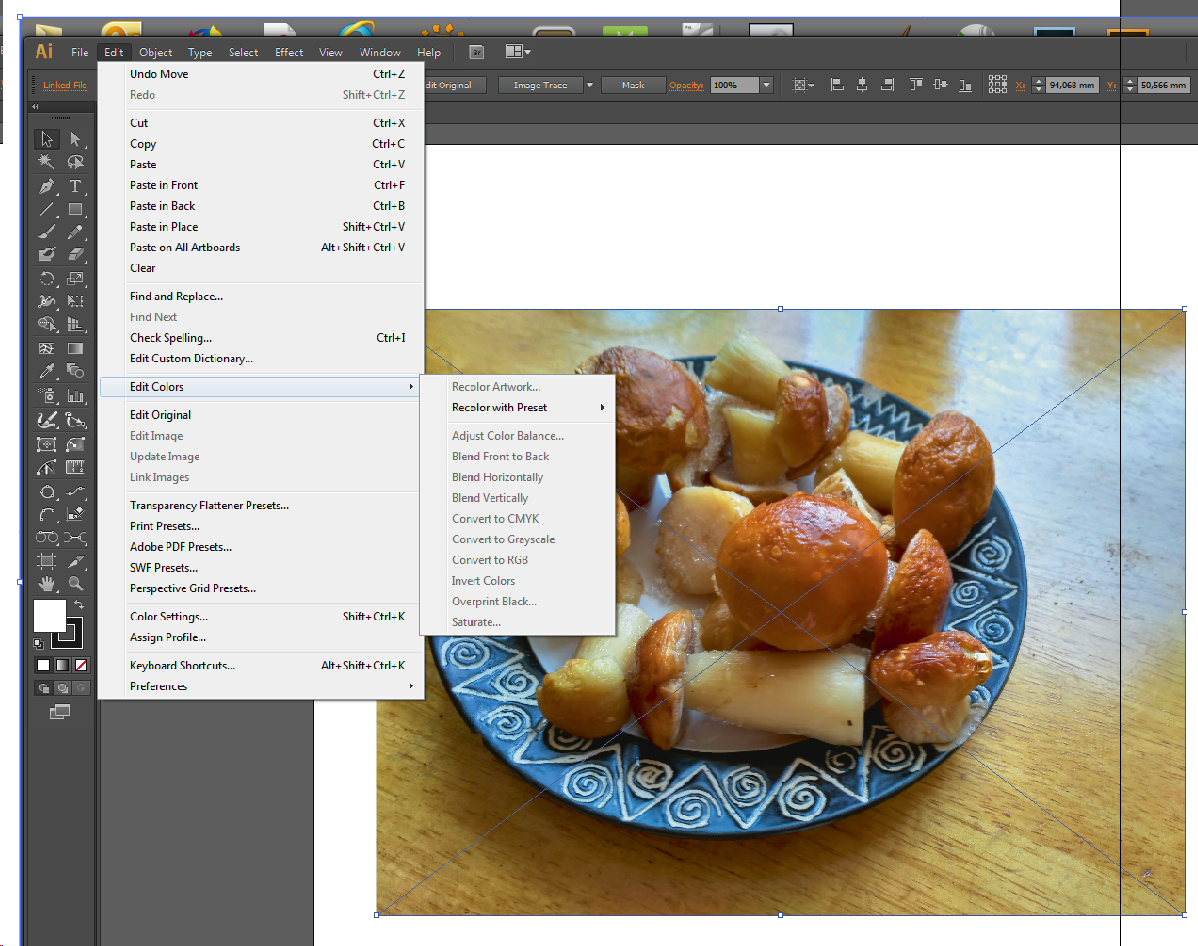This screenshot has height=946, width=1198.
Task: Open the Opacity percentage dropdown arrow
Action: coord(766,85)
